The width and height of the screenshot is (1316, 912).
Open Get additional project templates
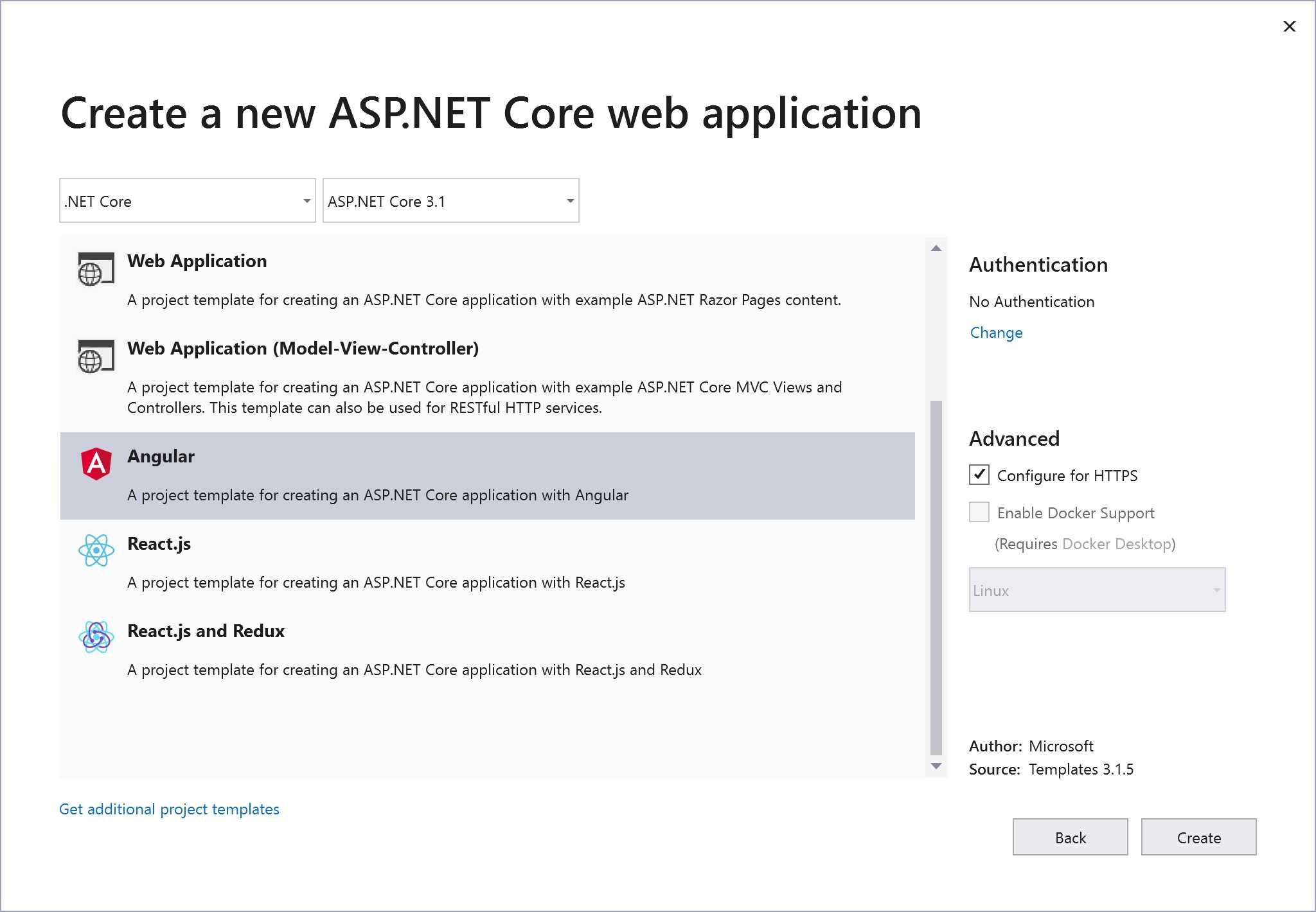pyautogui.click(x=169, y=809)
